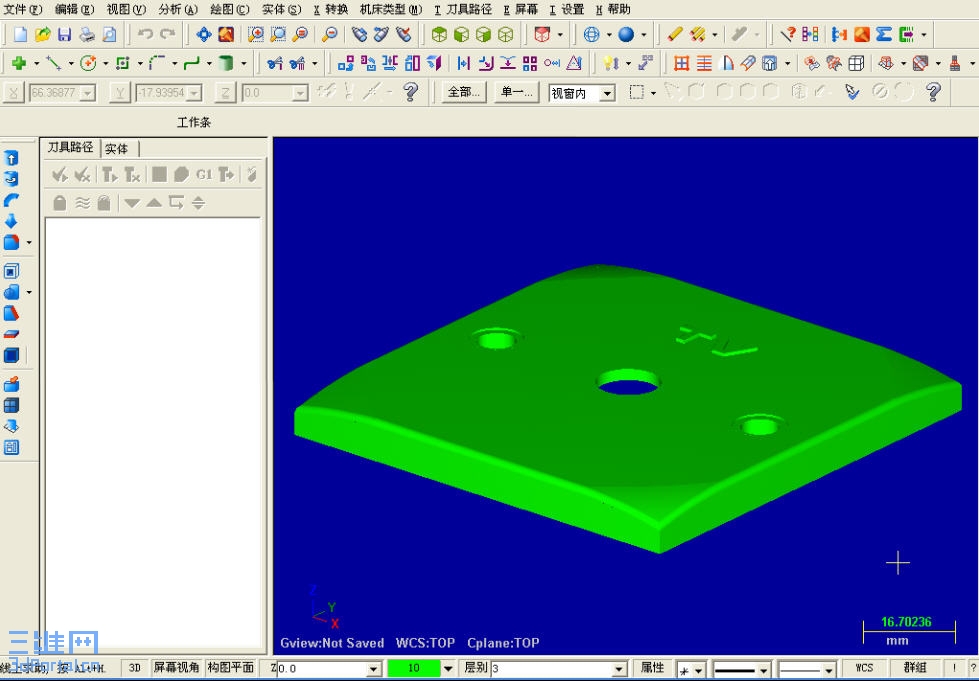
Task: Click the green cylinder primitive icon
Action: [226, 63]
